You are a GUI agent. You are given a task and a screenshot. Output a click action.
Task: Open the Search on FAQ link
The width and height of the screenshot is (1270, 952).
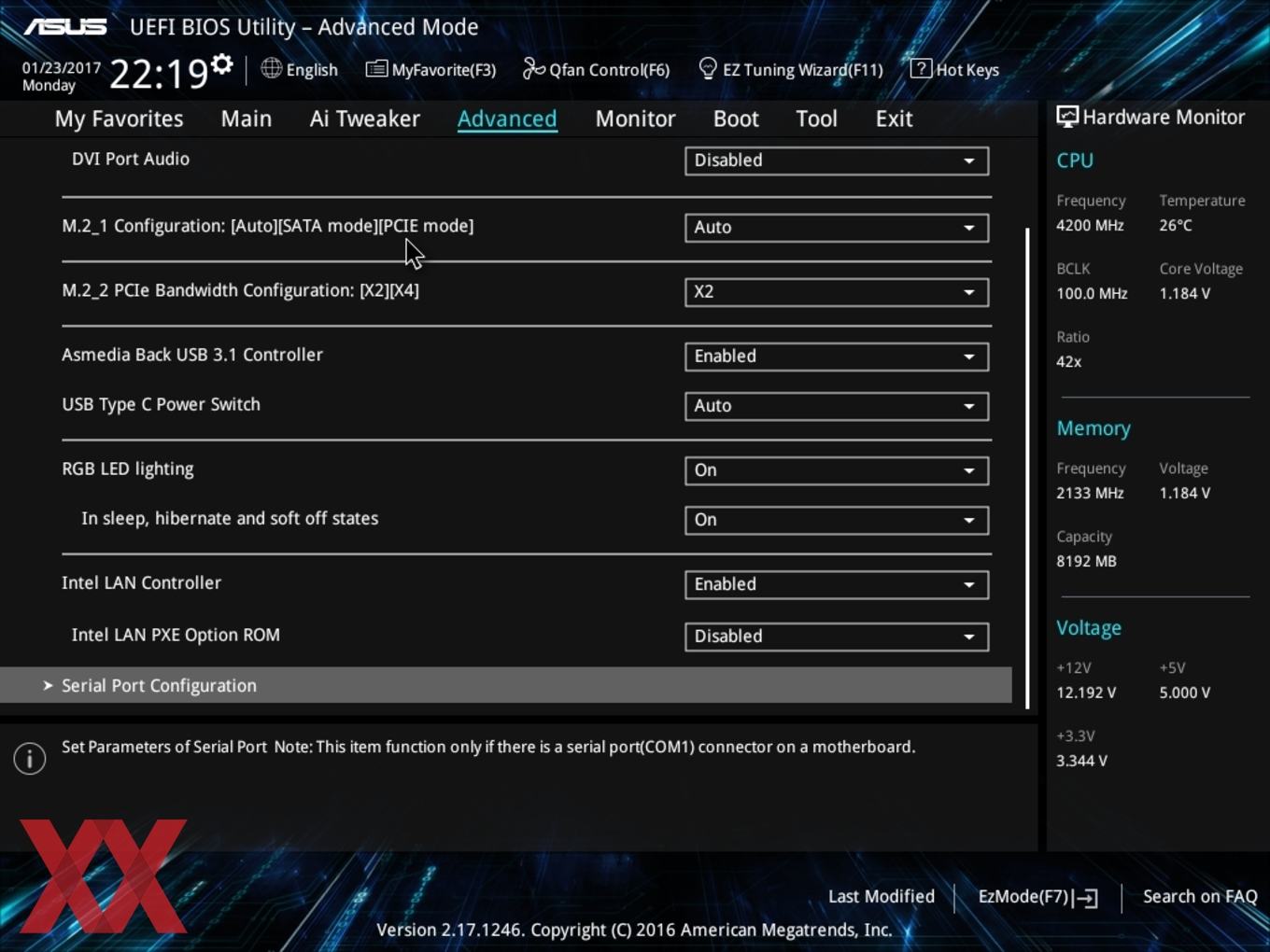click(x=1200, y=896)
